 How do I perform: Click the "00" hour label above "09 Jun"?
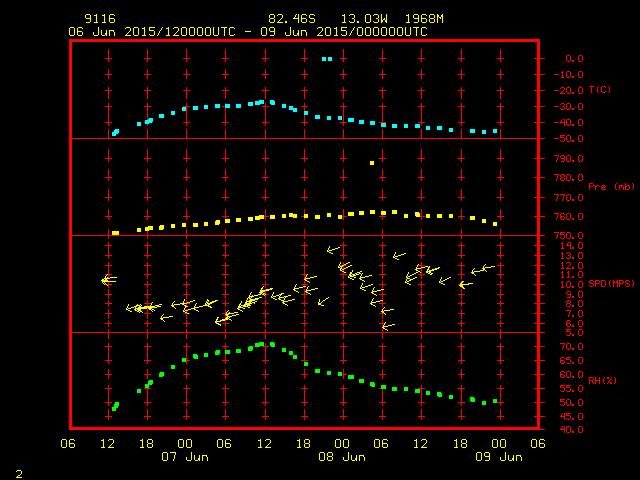(499, 444)
